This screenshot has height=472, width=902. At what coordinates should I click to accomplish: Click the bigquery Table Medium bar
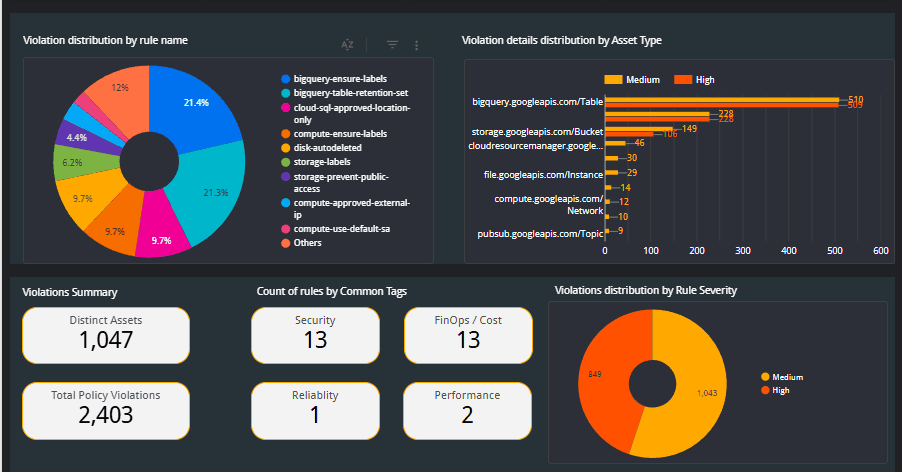721,99
